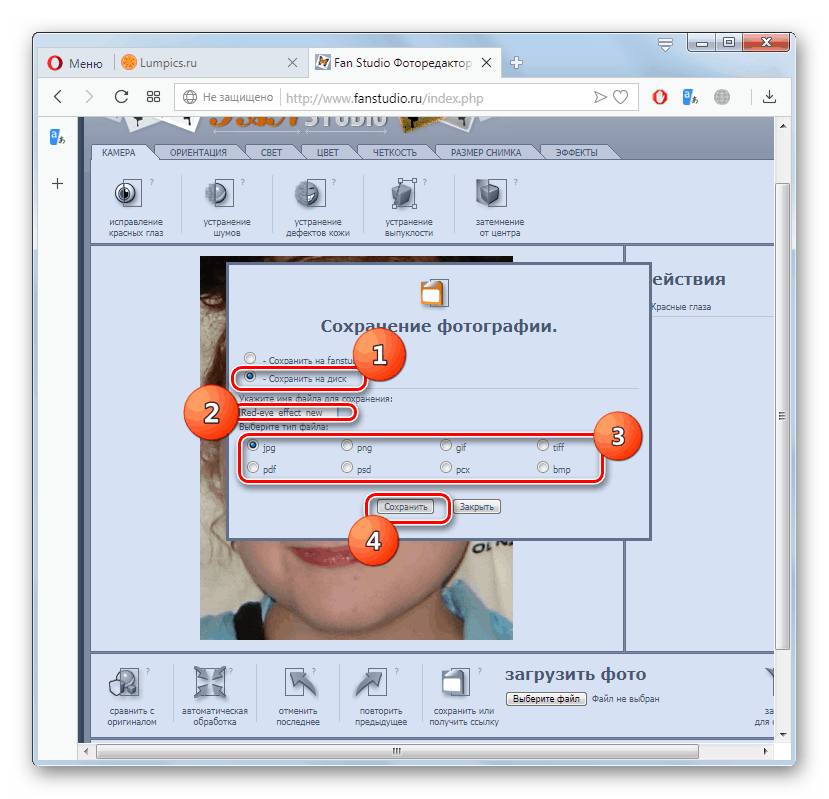This screenshot has width=829, height=799.
Task: Choose the gif file type
Action: [x=446, y=445]
